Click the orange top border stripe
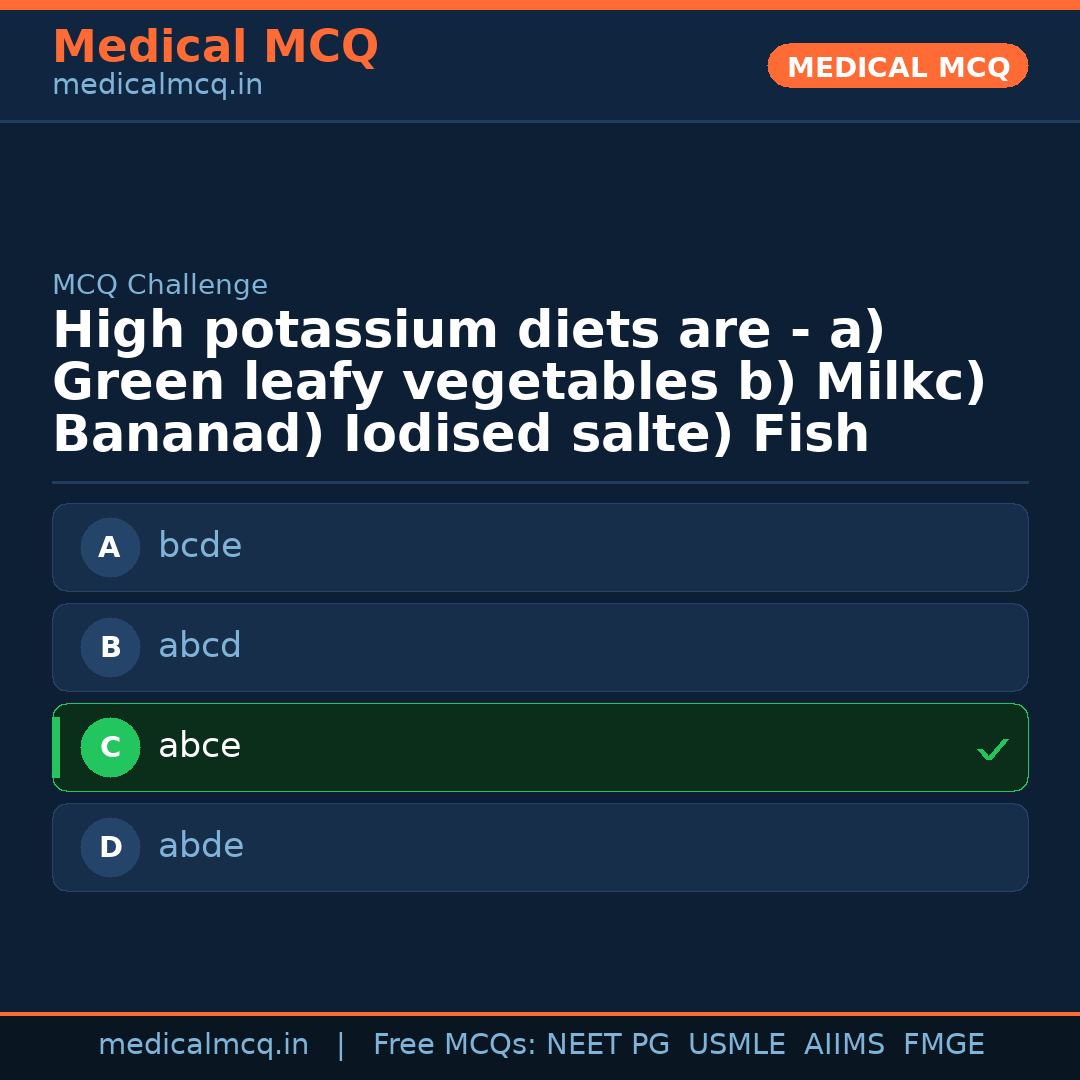Image resolution: width=1080 pixels, height=1080 pixels. coord(540,4)
